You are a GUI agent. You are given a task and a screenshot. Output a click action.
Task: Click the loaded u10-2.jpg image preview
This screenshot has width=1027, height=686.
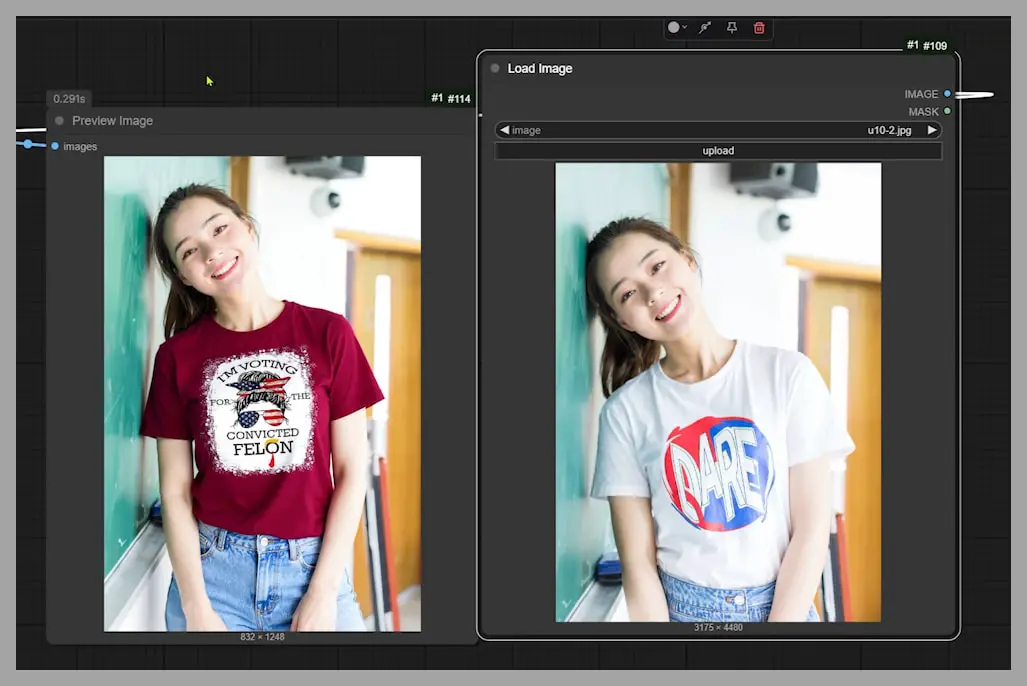pyautogui.click(x=718, y=392)
